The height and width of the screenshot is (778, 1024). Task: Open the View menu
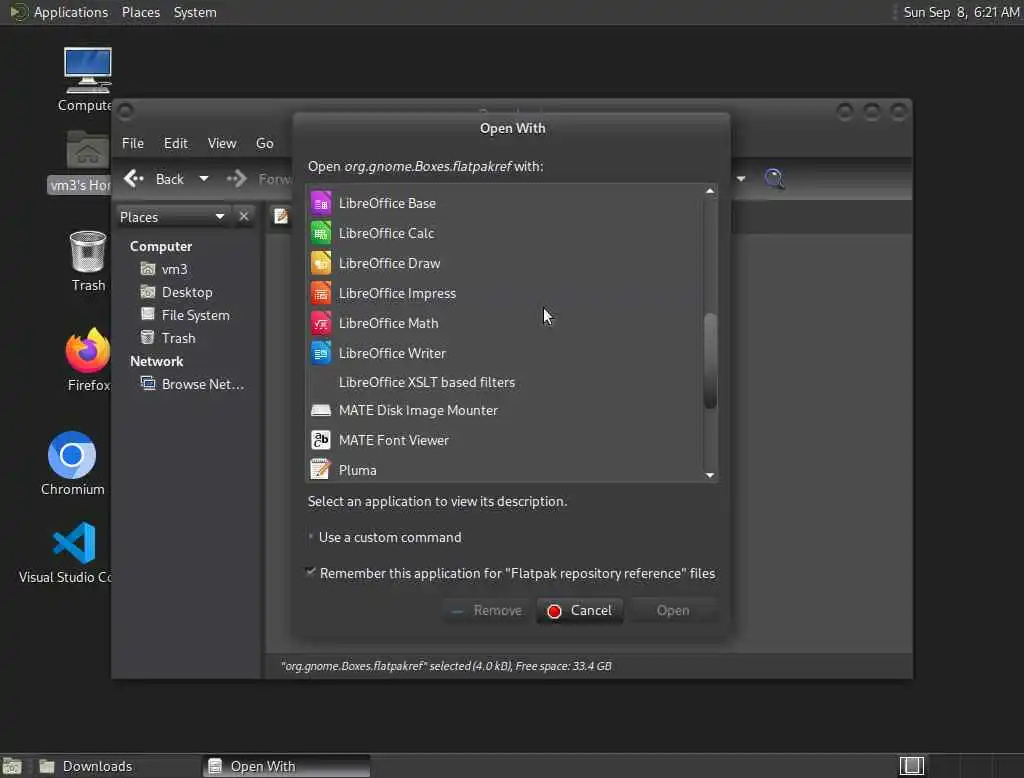coord(222,143)
